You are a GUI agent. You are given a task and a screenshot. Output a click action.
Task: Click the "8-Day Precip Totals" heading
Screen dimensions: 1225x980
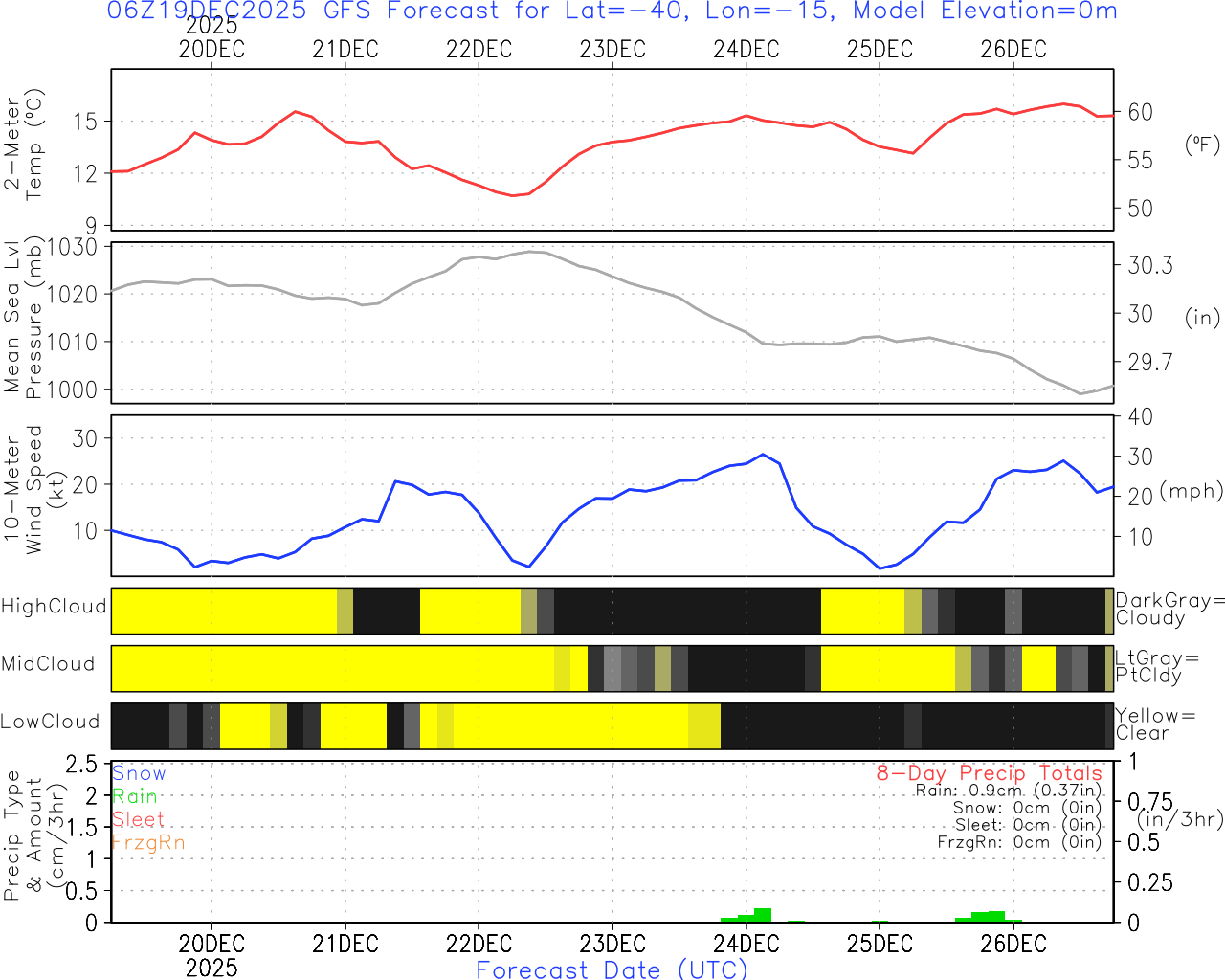tap(989, 773)
